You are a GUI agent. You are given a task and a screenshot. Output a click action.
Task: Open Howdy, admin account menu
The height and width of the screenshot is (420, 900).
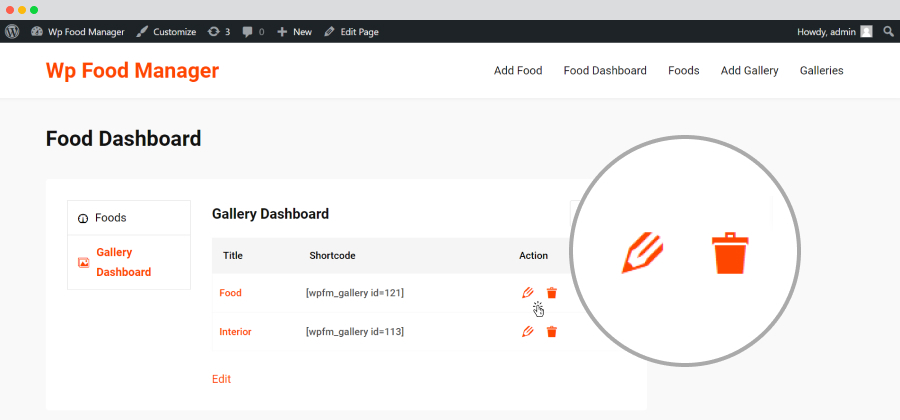(835, 32)
